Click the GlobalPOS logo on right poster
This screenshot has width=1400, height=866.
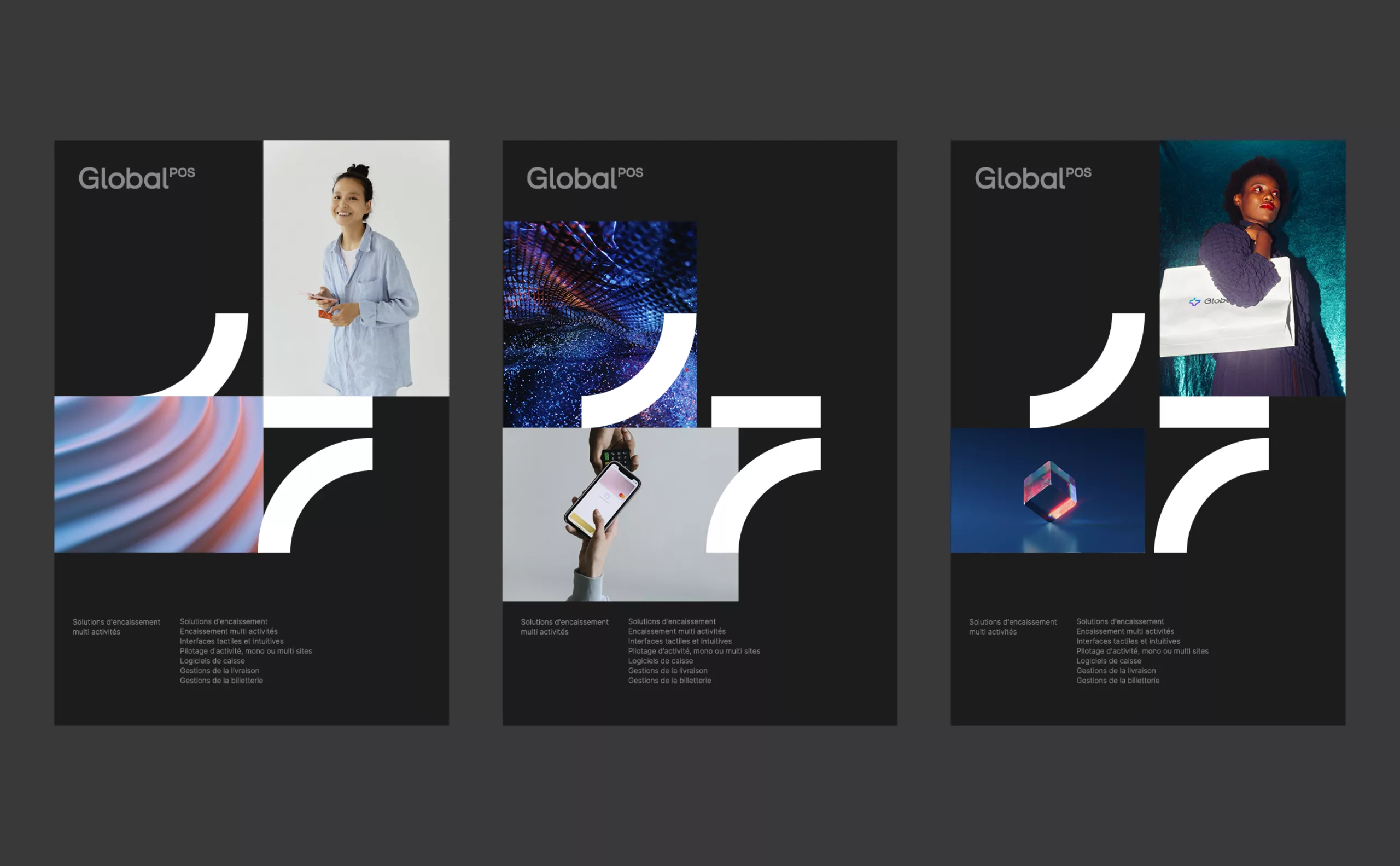coord(1033,178)
